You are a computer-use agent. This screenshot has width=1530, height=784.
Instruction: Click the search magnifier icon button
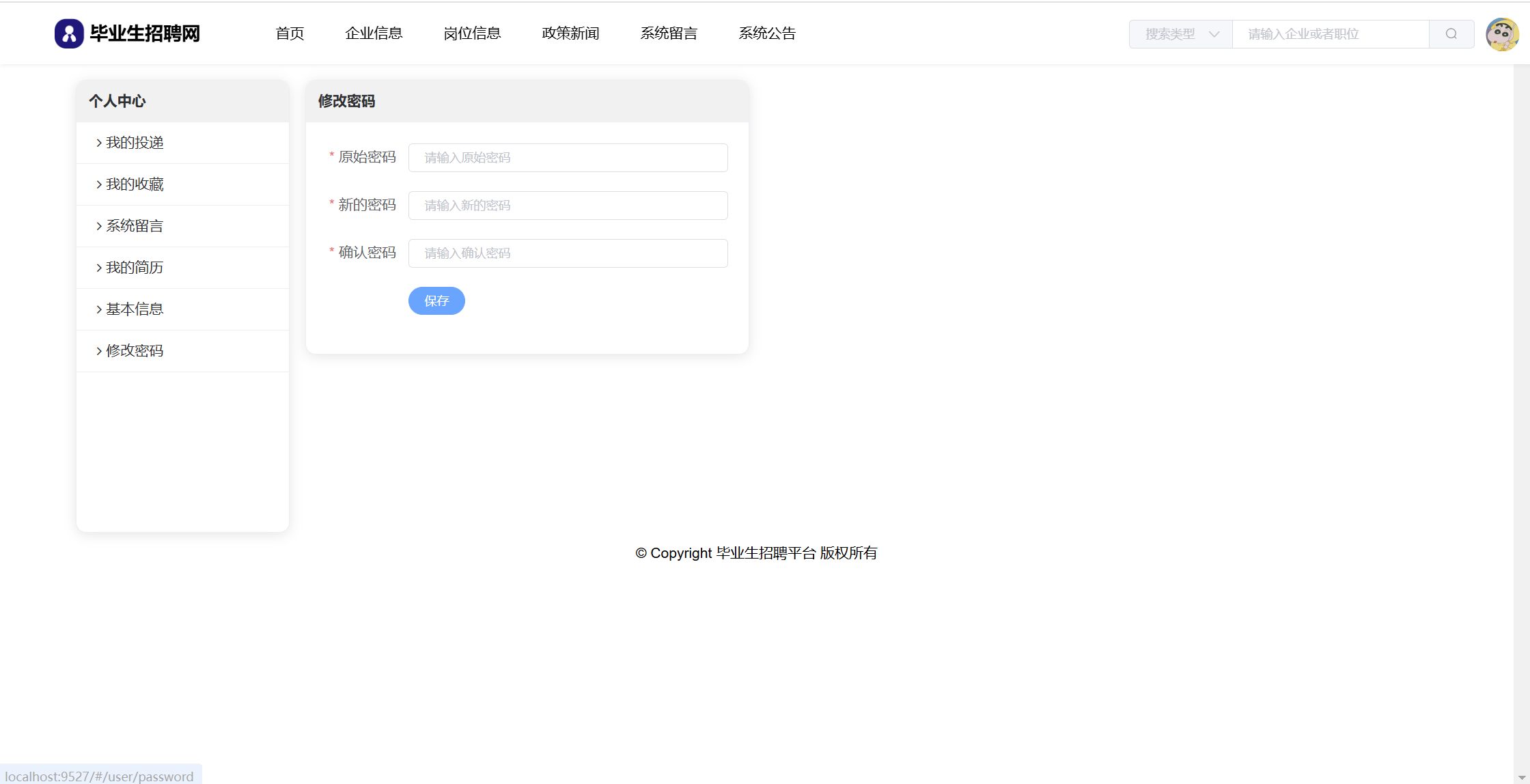click(1451, 34)
